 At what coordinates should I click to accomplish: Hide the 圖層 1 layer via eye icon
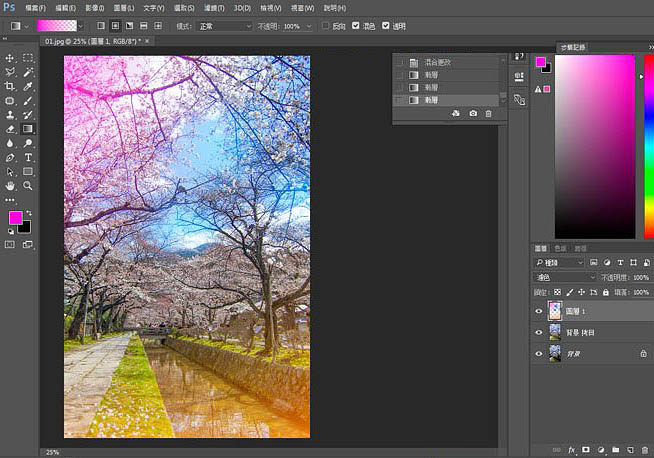point(539,312)
